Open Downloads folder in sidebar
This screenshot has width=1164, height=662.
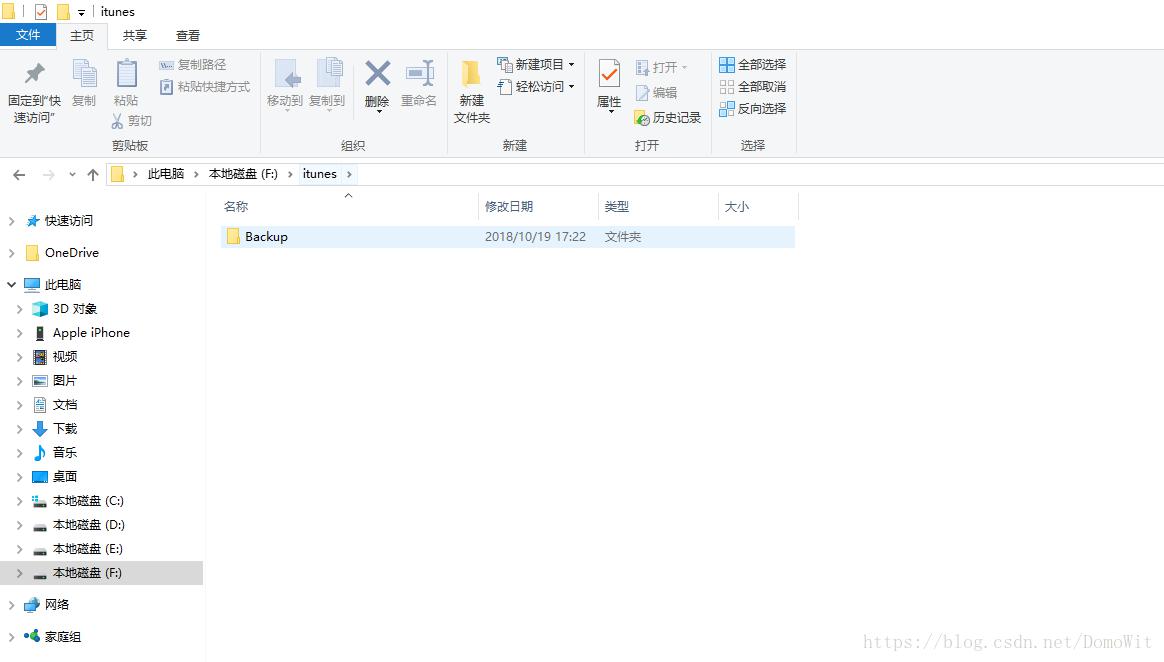pyautogui.click(x=56, y=428)
